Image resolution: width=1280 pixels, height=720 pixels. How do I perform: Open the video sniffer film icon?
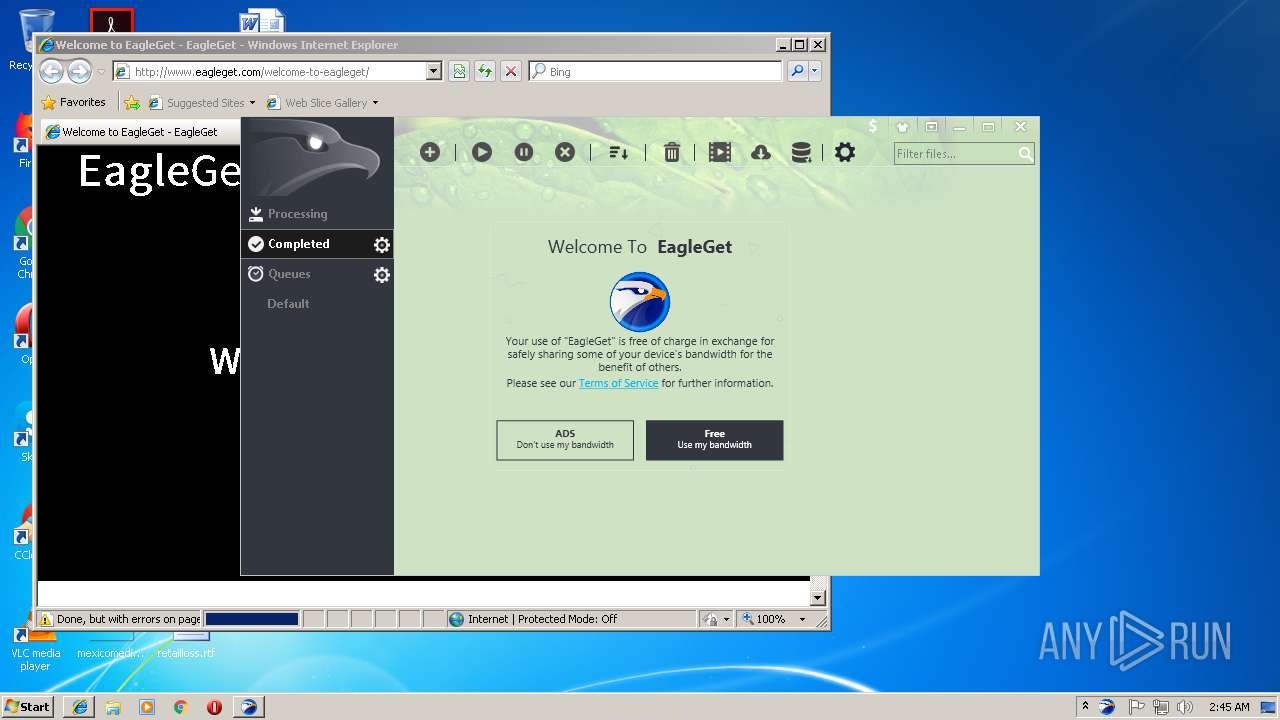720,152
